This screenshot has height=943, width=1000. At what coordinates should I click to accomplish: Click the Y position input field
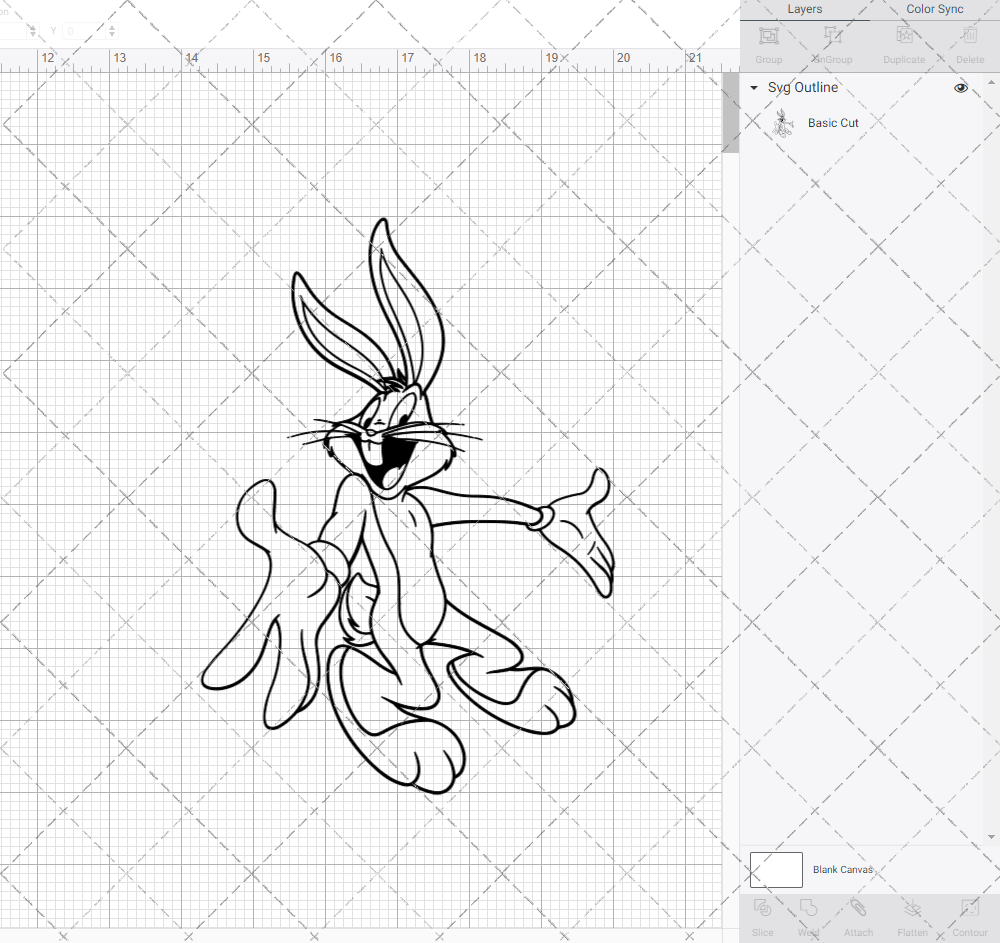[x=84, y=31]
